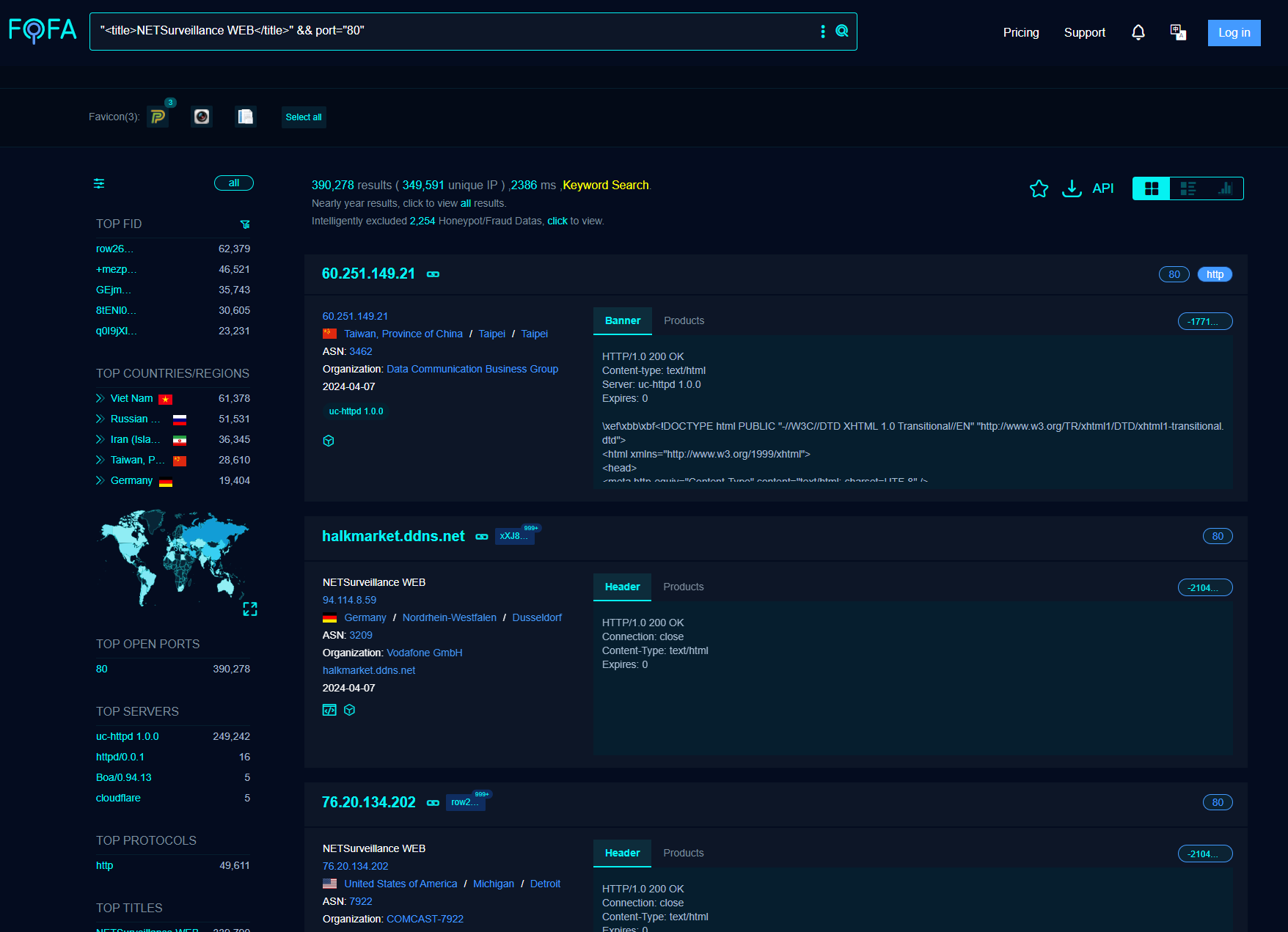Screen dimensions: 1288x932
Task: Open the notifications bell
Action: click(1138, 32)
